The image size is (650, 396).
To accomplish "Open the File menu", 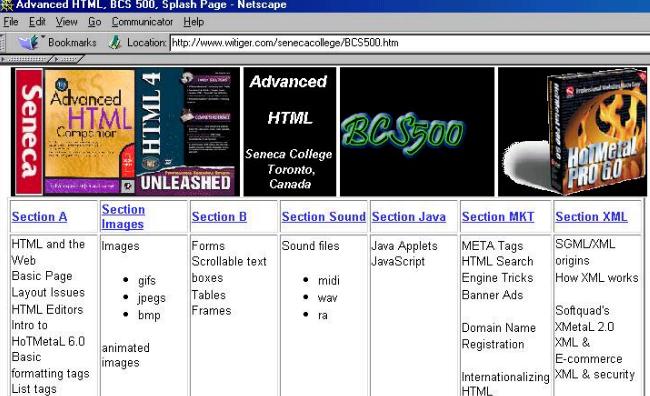I will click(x=11, y=22).
